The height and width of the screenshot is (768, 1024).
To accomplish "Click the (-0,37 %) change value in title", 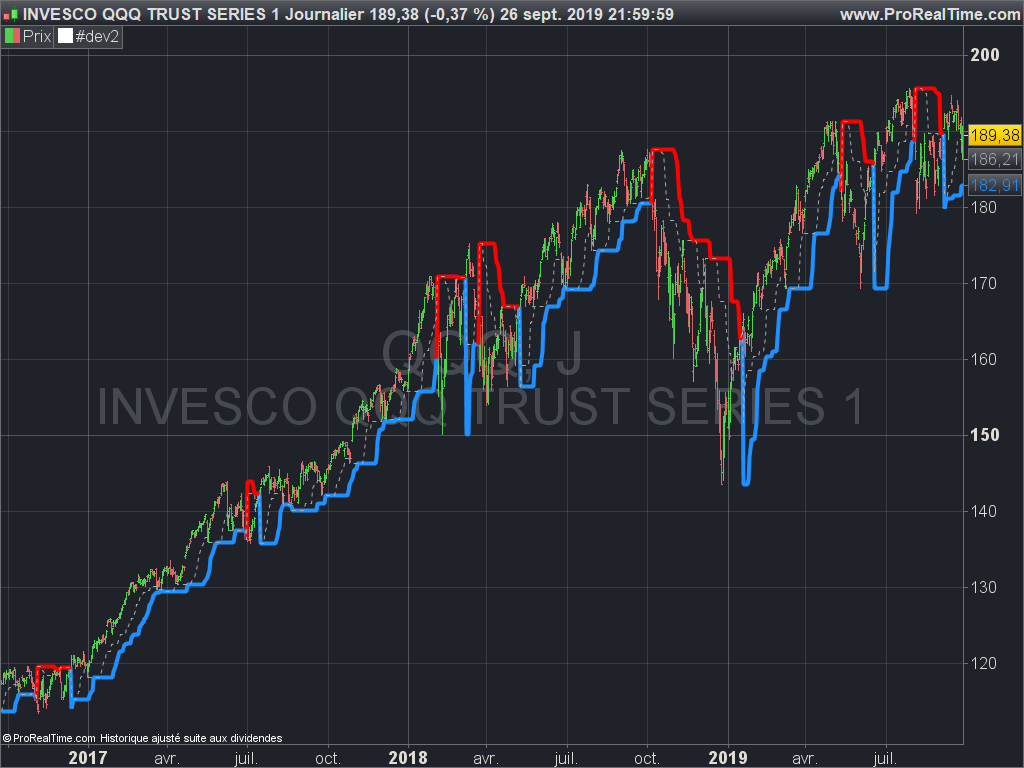I will tap(459, 14).
